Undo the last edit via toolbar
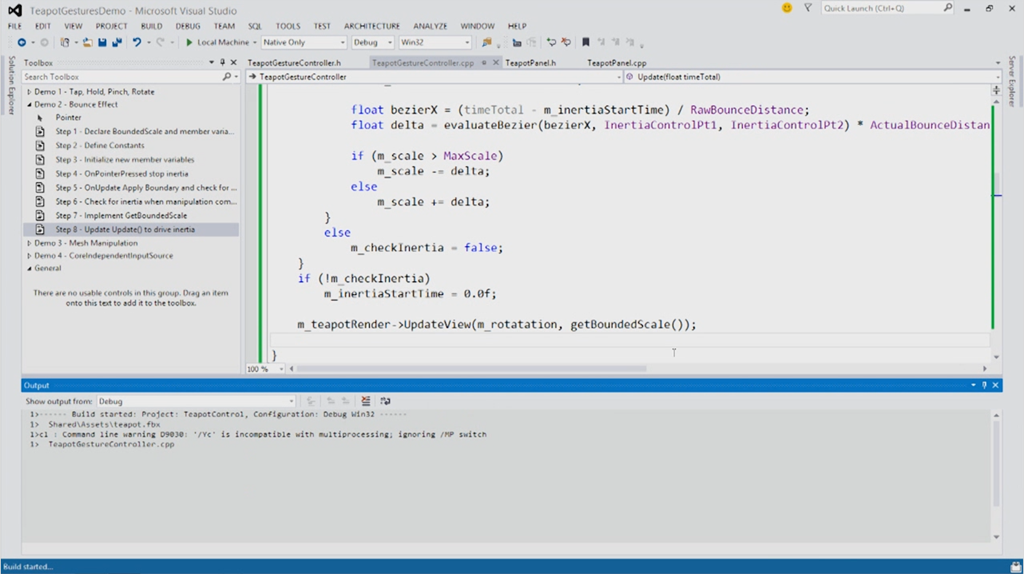Image resolution: width=1024 pixels, height=574 pixels. point(136,42)
